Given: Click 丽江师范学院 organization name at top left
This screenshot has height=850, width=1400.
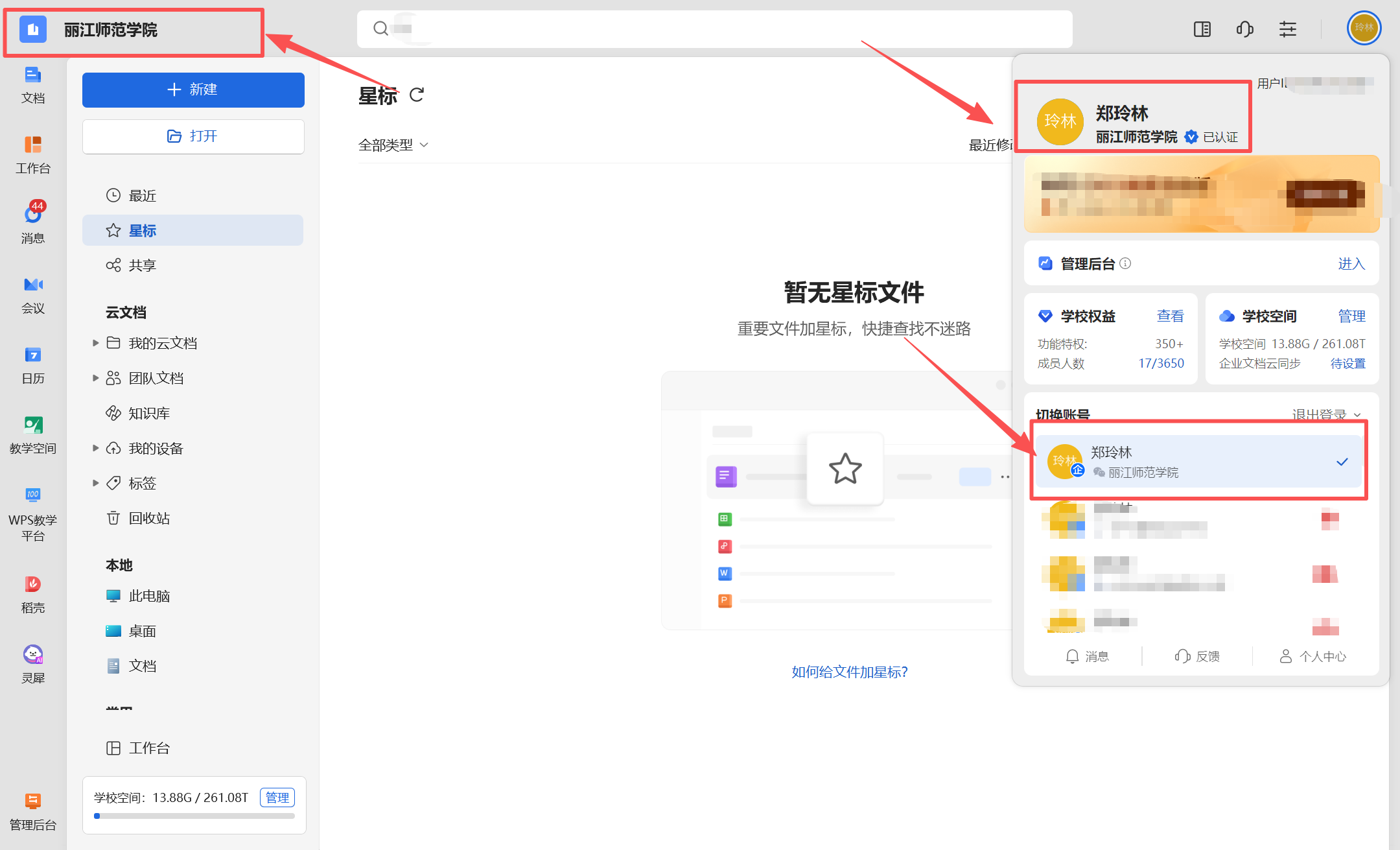Looking at the screenshot, I should coord(111,30).
